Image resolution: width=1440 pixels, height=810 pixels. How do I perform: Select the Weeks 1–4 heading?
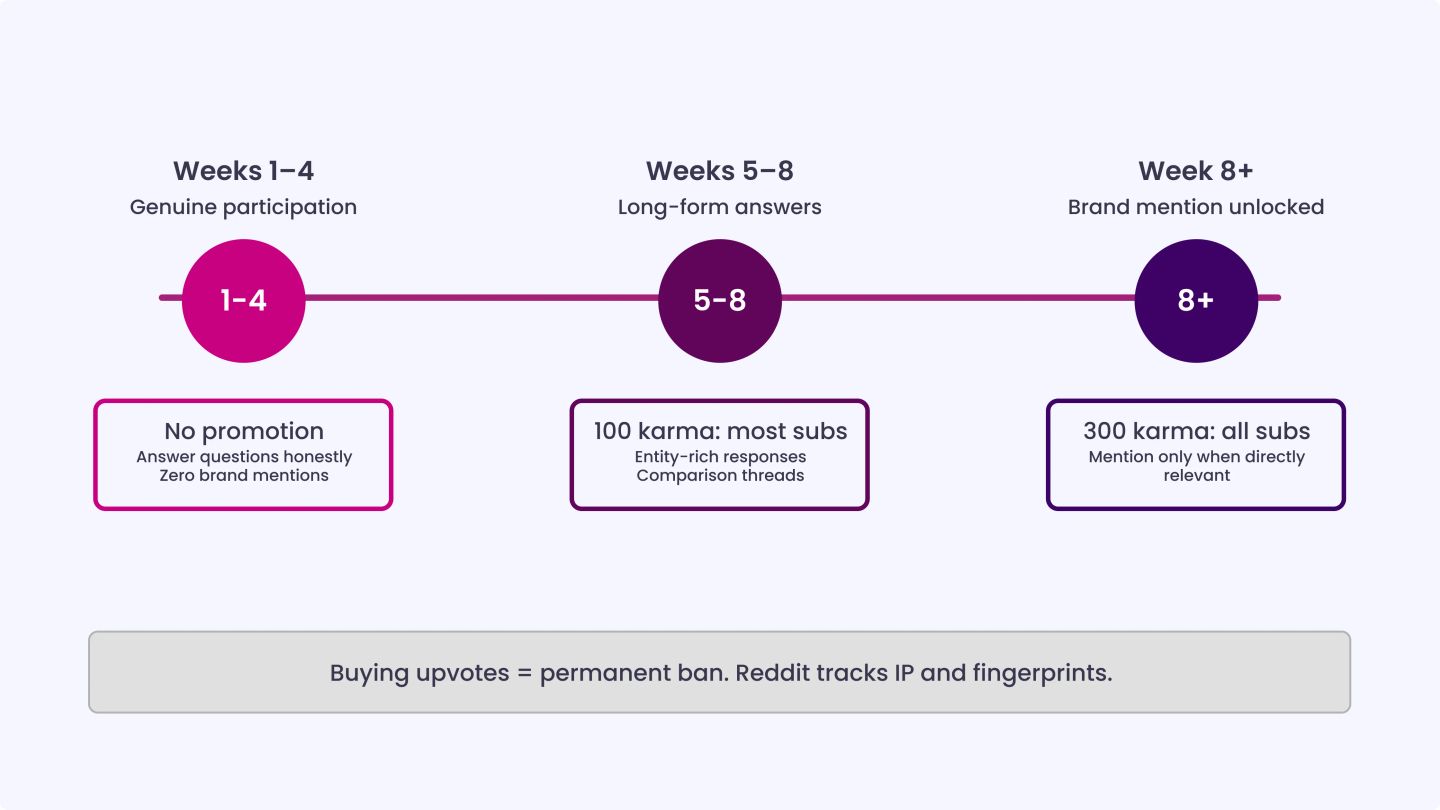point(243,171)
